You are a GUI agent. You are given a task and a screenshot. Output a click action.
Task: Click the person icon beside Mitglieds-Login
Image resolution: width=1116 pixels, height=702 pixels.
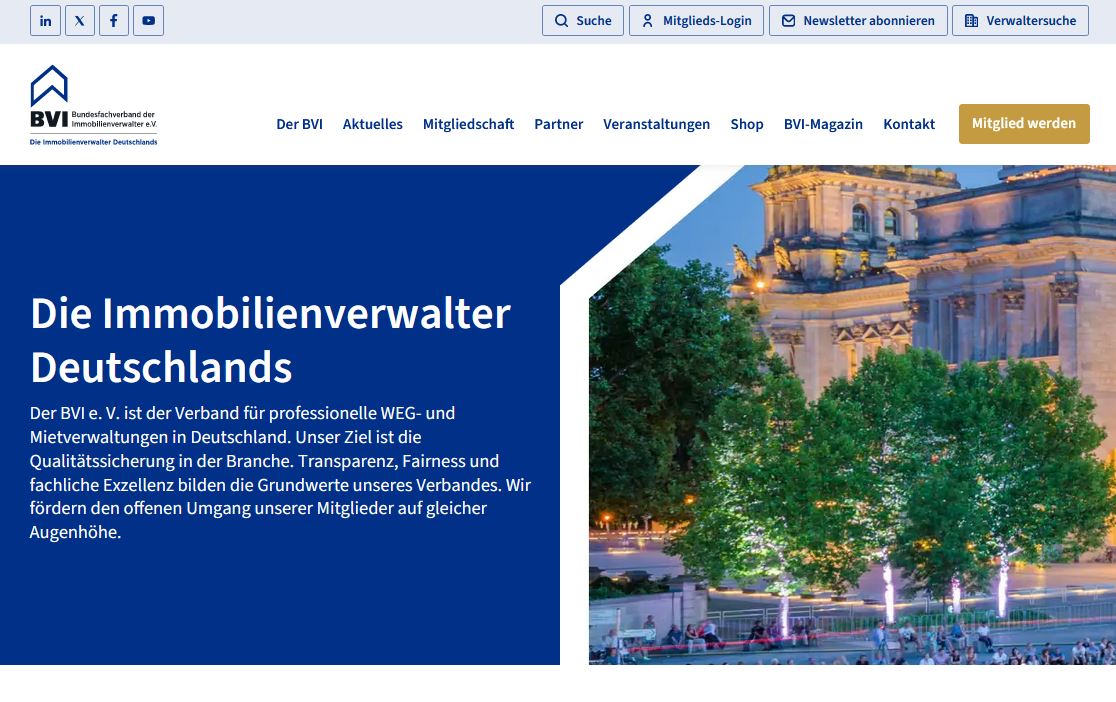647,20
